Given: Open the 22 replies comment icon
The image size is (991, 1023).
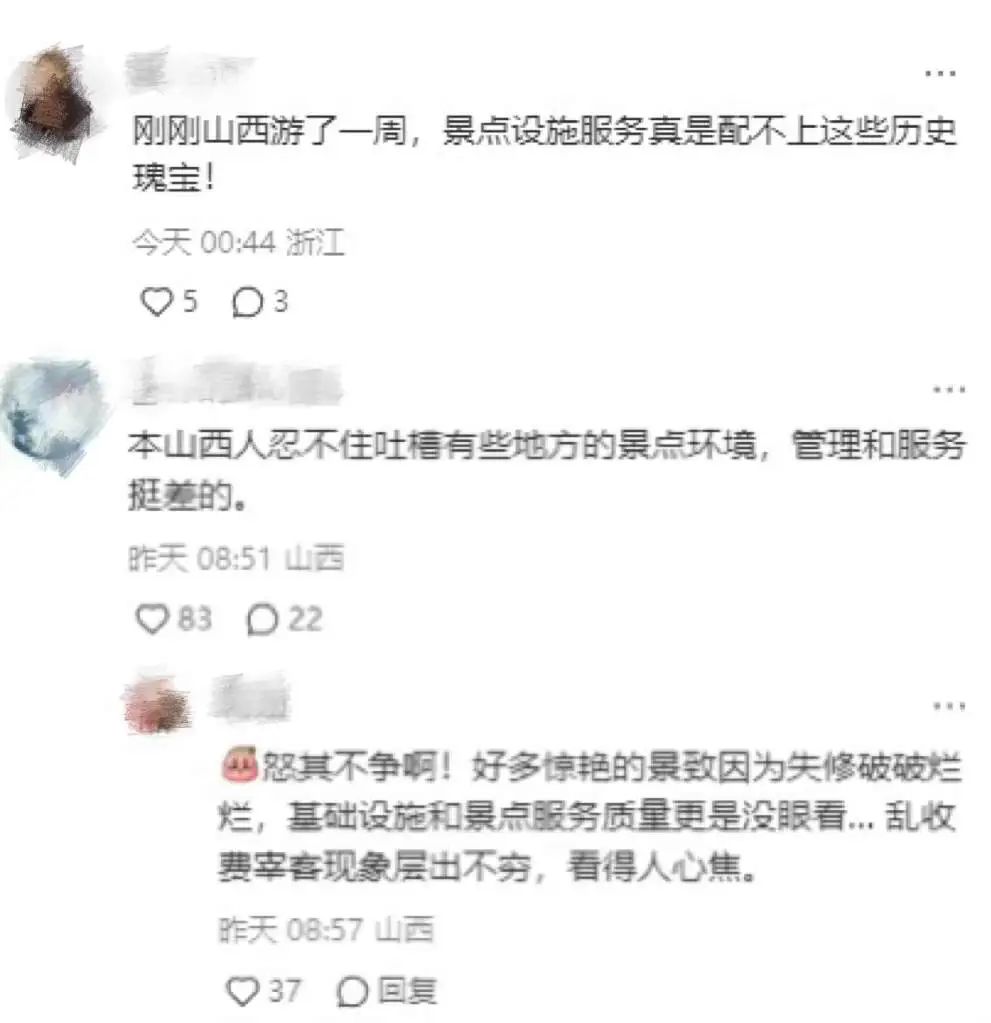Looking at the screenshot, I should (x=262, y=619).
